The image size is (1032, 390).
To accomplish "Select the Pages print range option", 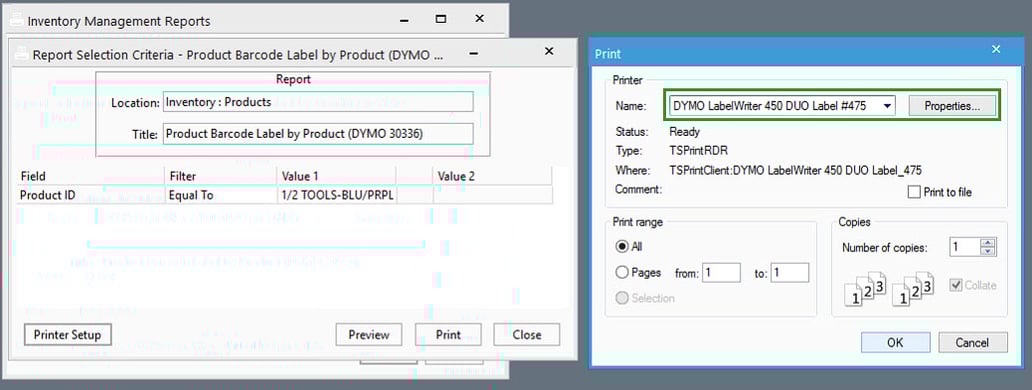I will pyautogui.click(x=621, y=272).
